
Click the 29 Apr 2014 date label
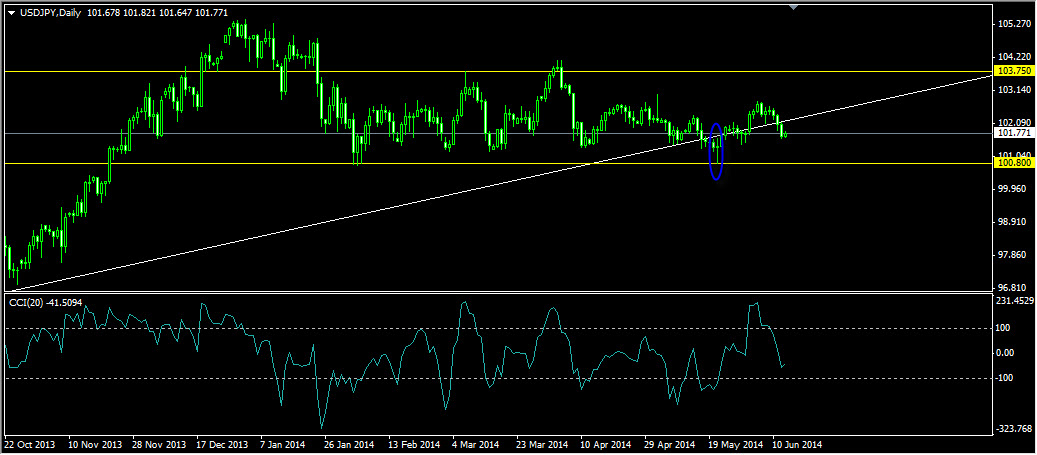coord(671,444)
